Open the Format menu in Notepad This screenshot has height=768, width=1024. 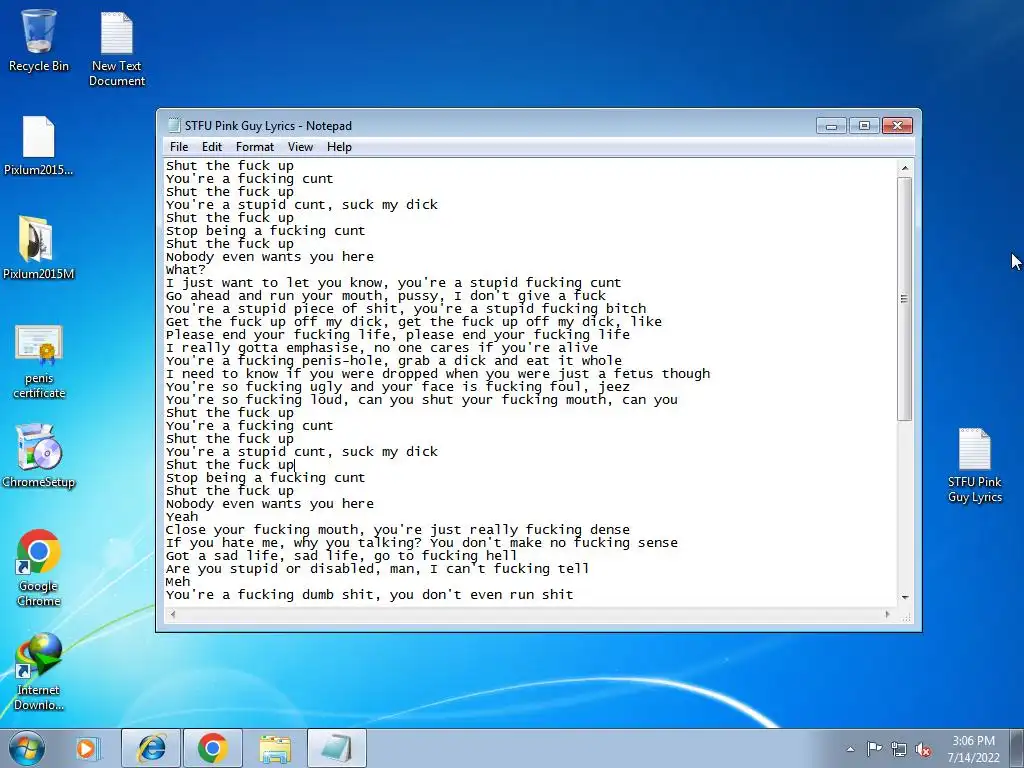(x=255, y=147)
